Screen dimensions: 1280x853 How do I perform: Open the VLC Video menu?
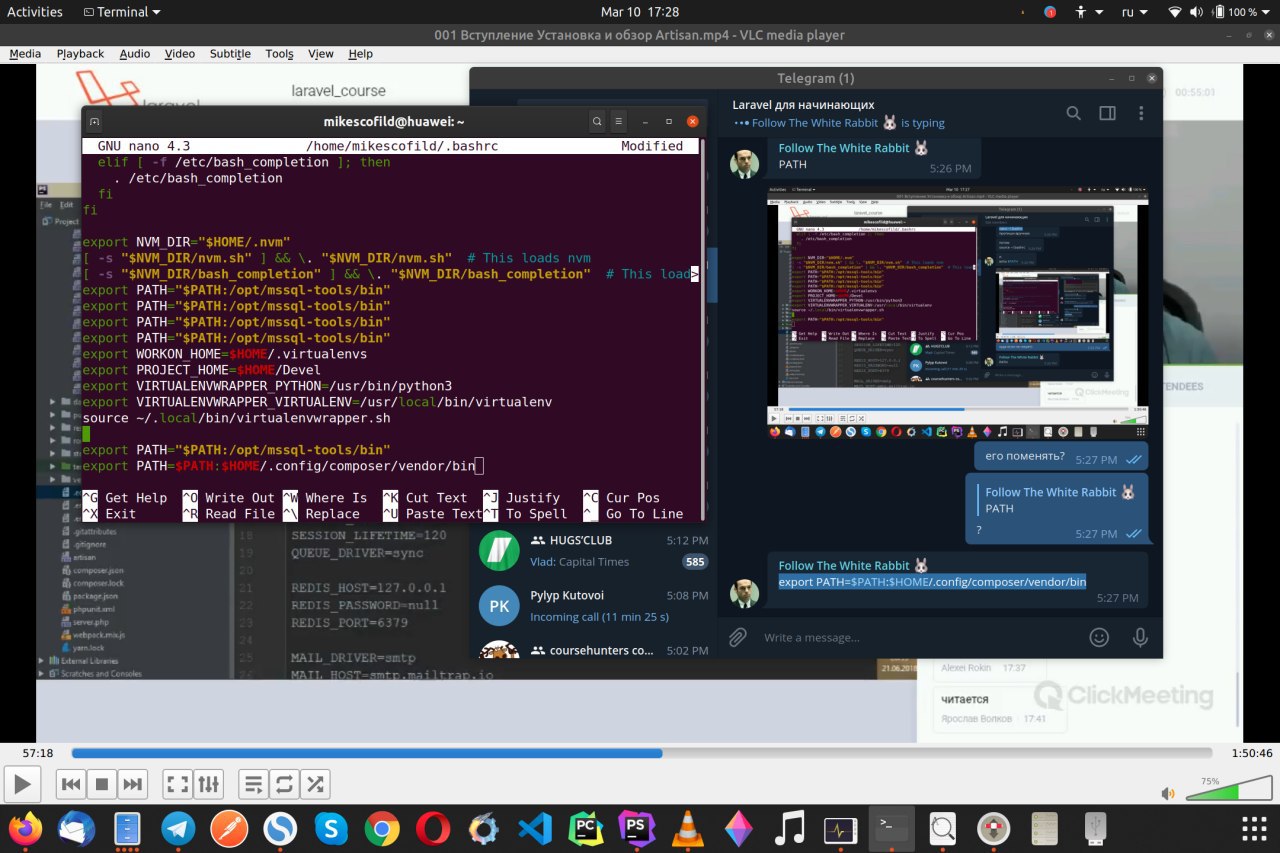point(180,54)
